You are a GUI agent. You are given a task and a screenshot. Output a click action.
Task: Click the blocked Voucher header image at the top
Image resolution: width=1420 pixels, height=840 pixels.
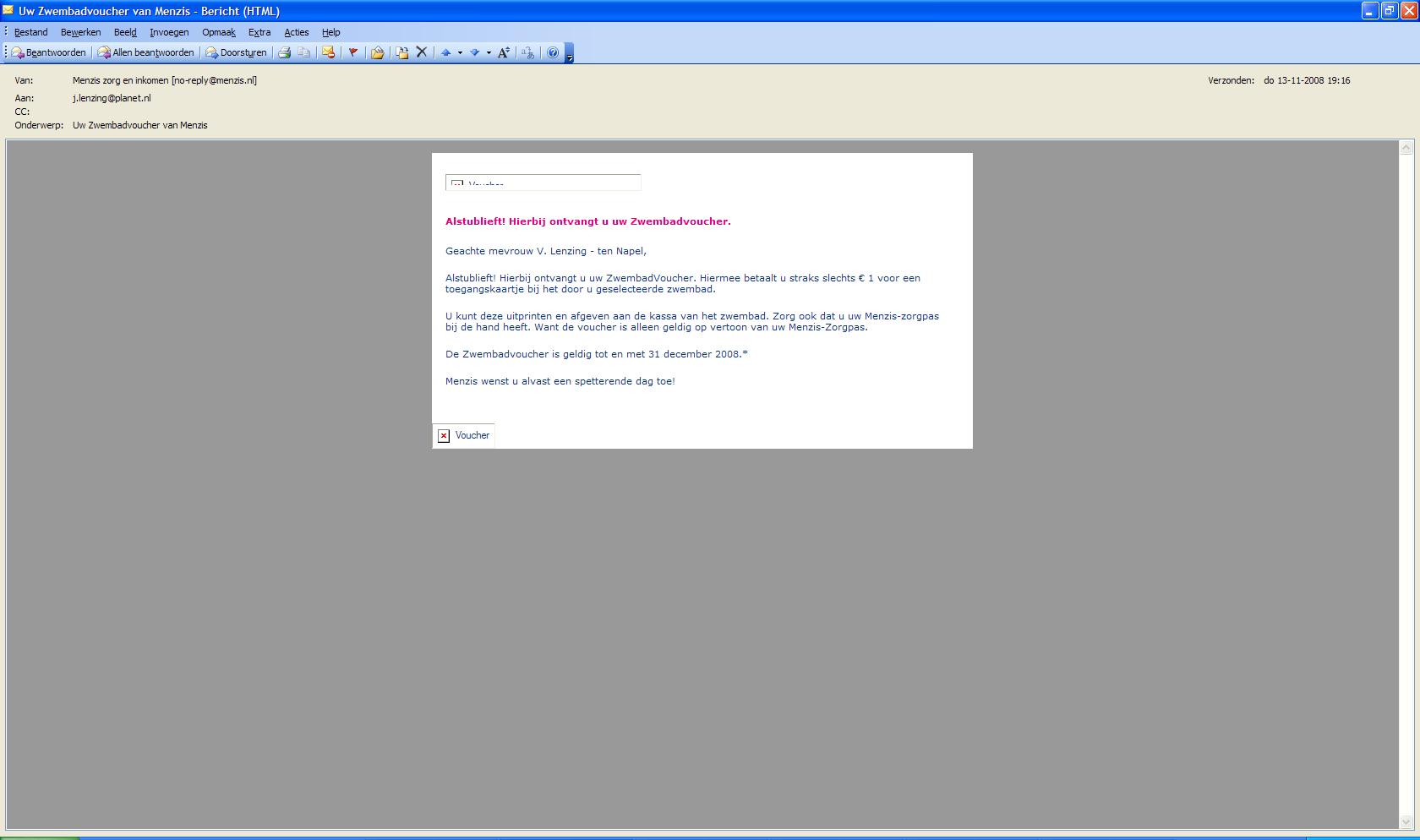pos(543,183)
